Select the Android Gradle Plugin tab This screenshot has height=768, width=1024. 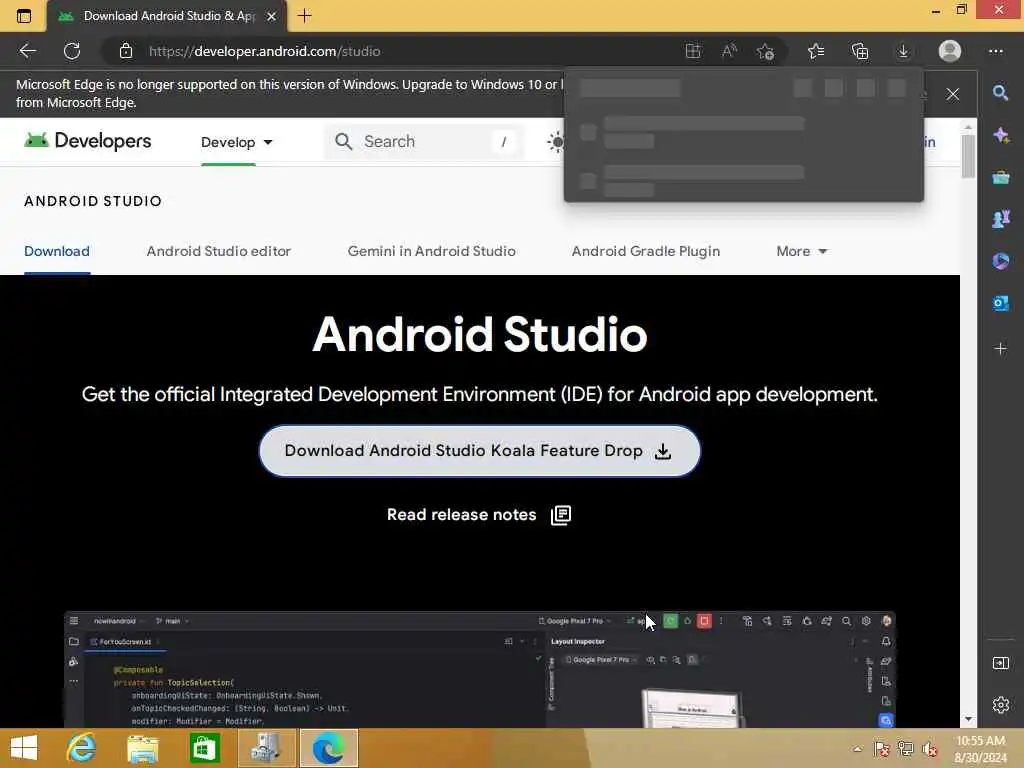point(646,251)
